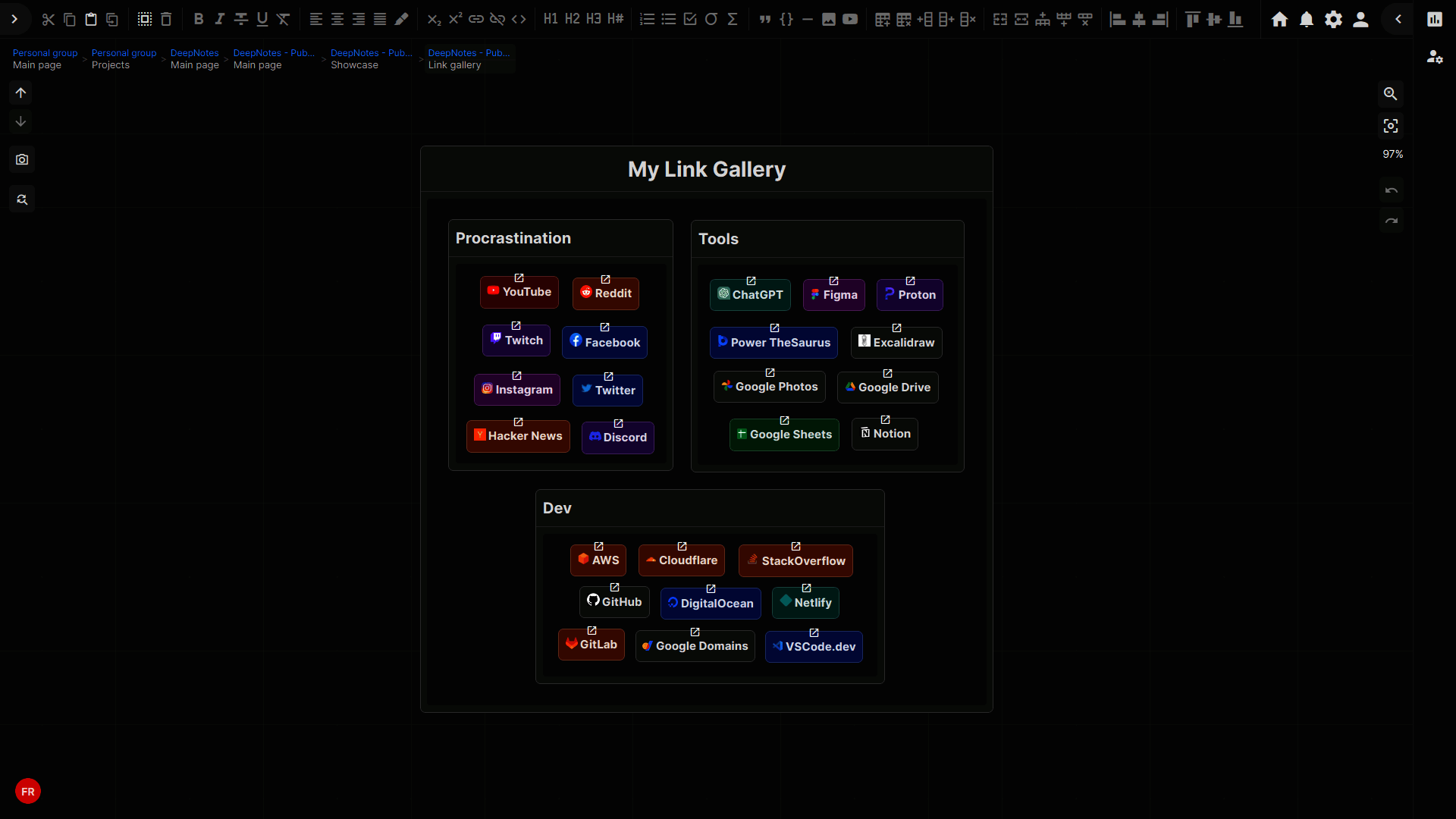Fit page to screen icon

[1390, 126]
